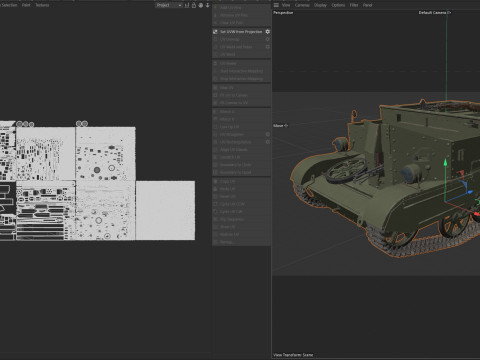Open the Display menu in viewport

tap(320, 5)
